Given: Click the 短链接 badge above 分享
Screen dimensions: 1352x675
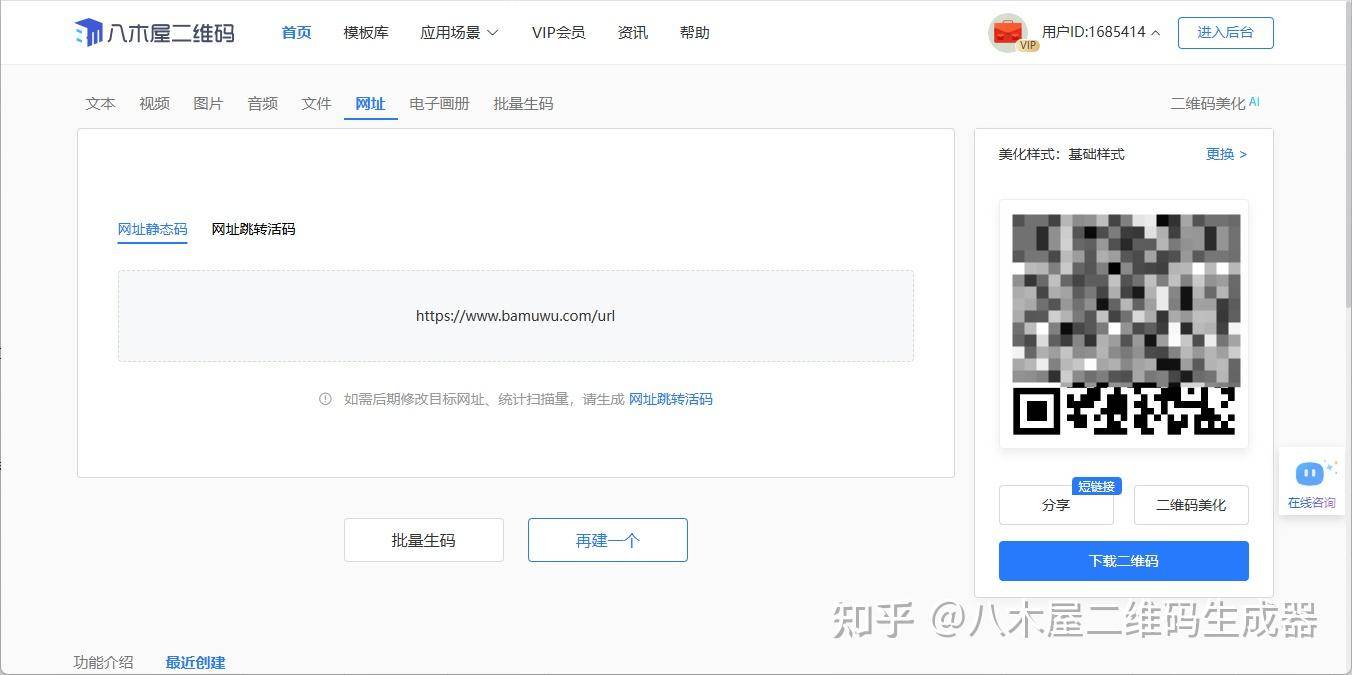Looking at the screenshot, I should (1097, 486).
